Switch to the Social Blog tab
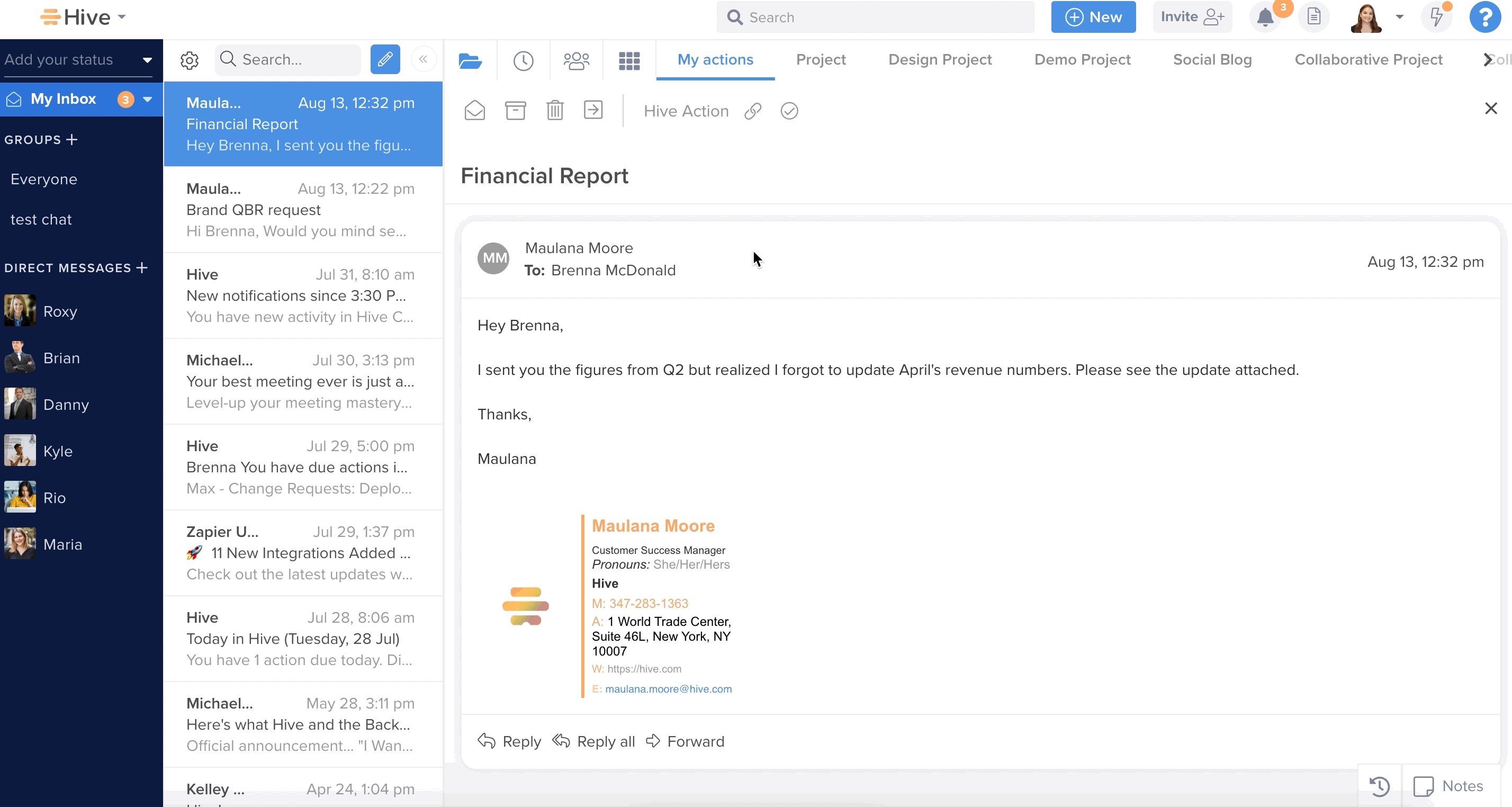 (x=1212, y=60)
